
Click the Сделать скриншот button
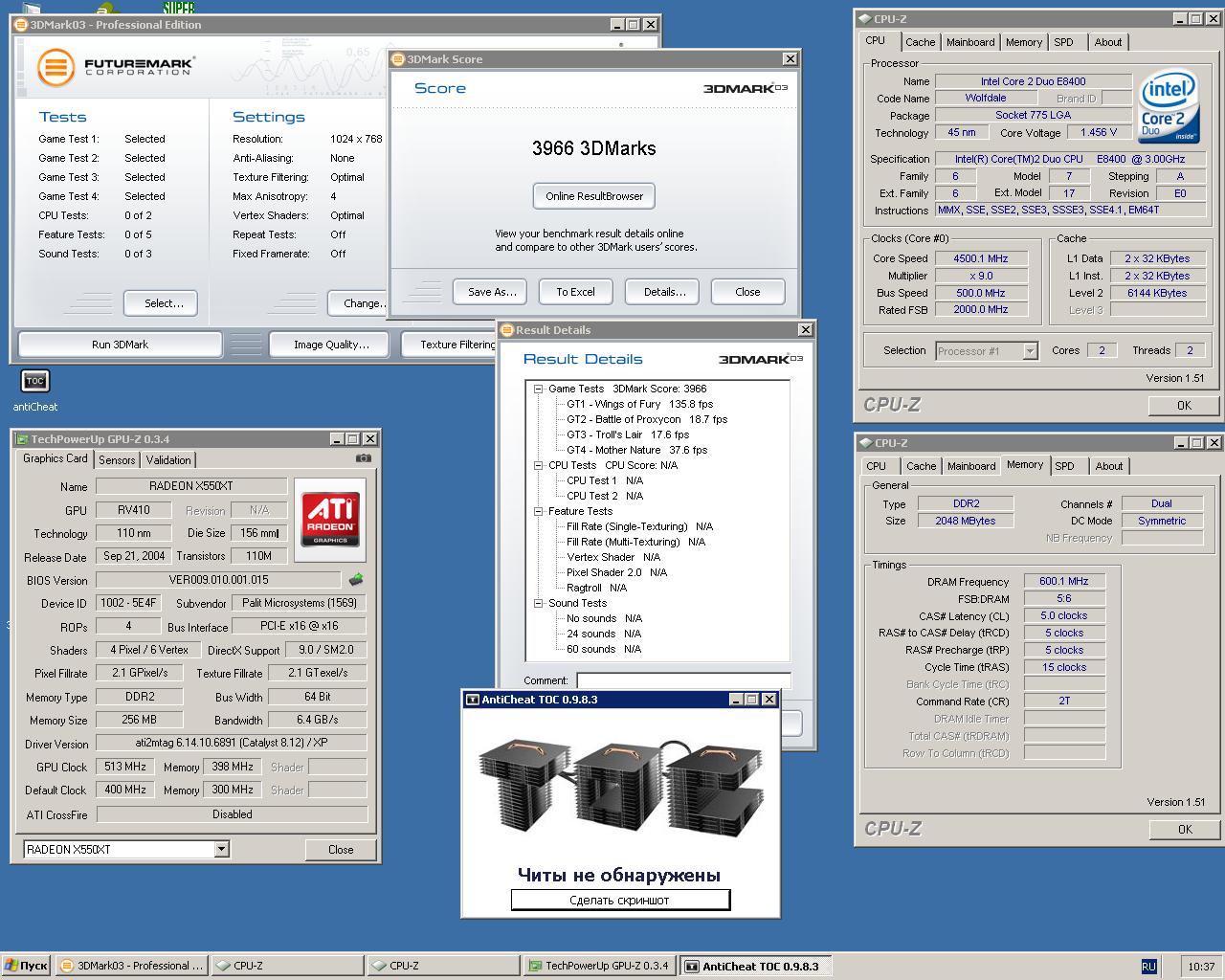[x=619, y=900]
